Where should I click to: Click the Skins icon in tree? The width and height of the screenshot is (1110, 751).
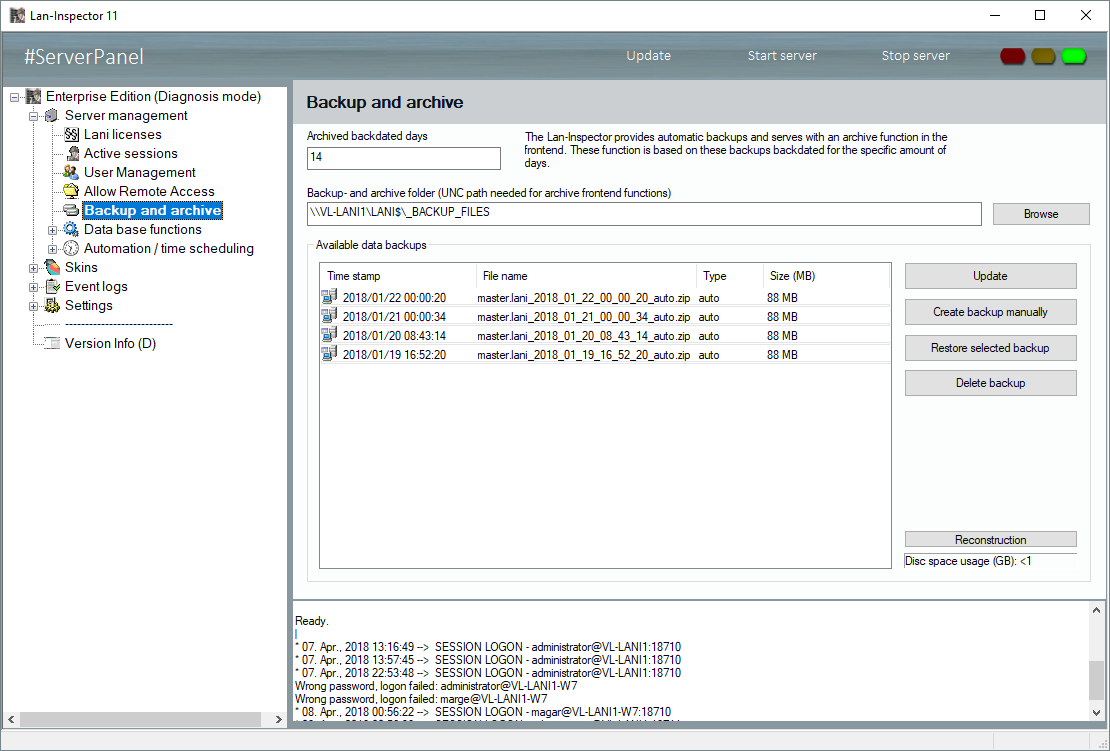53,267
